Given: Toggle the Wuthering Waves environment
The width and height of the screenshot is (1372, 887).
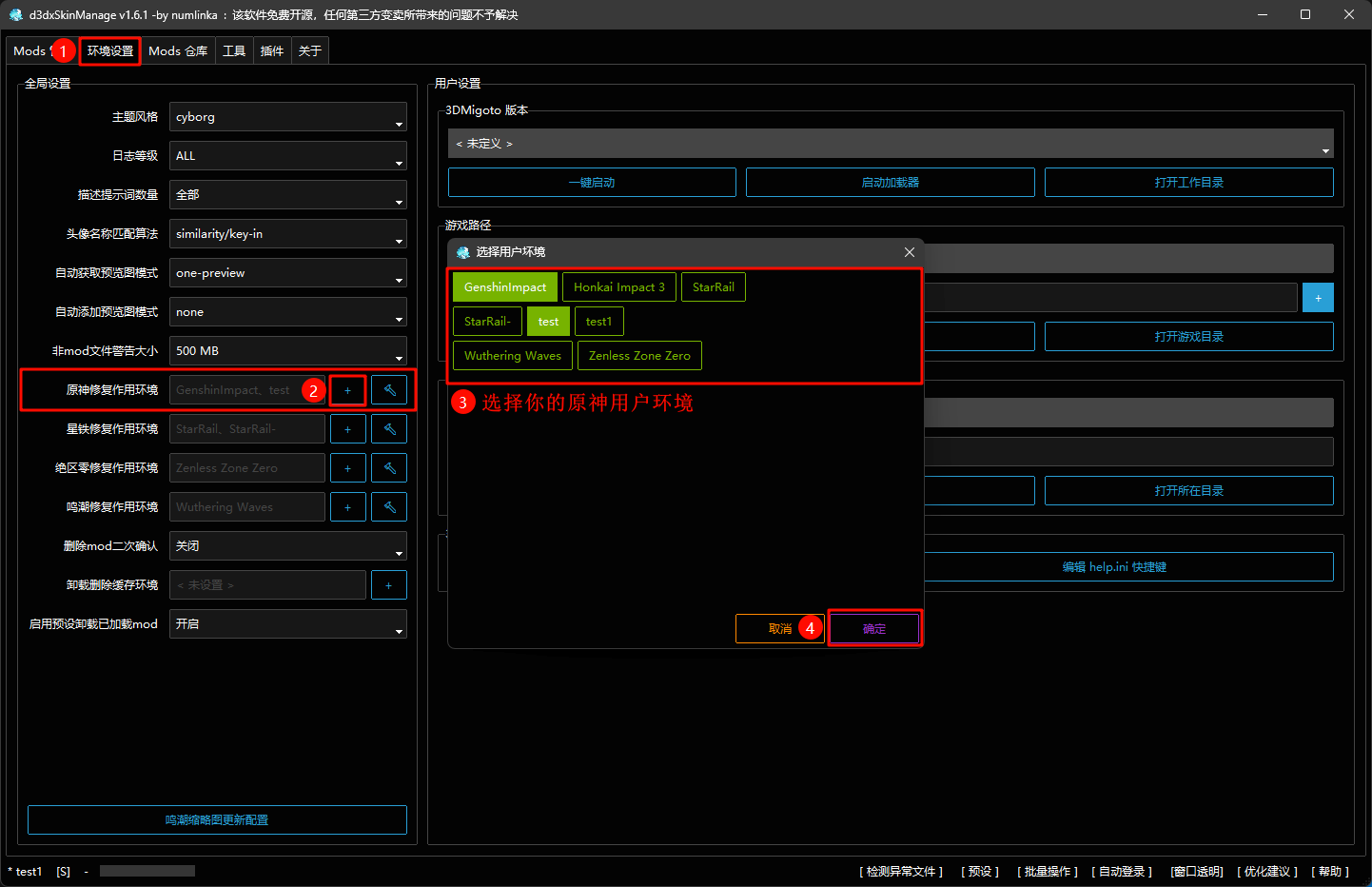Looking at the screenshot, I should [x=513, y=355].
